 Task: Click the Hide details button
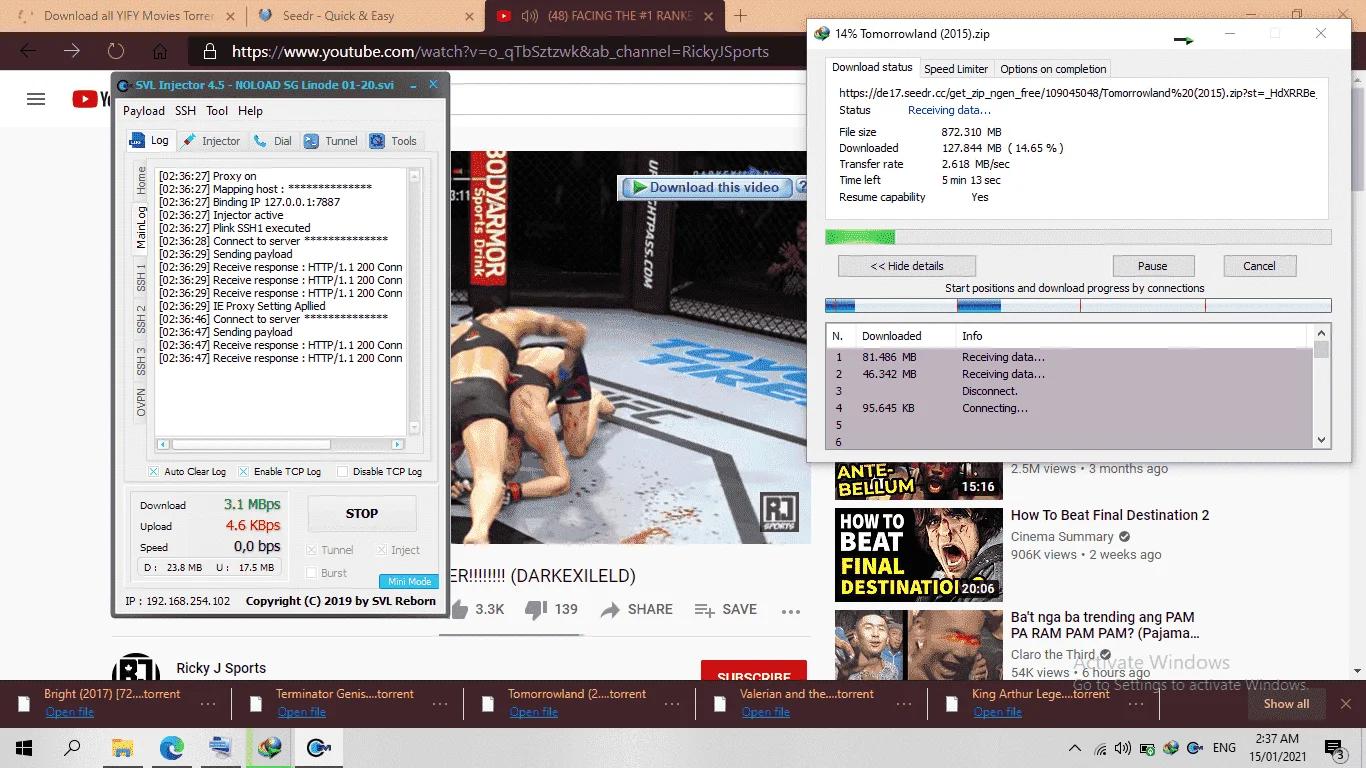pos(907,266)
